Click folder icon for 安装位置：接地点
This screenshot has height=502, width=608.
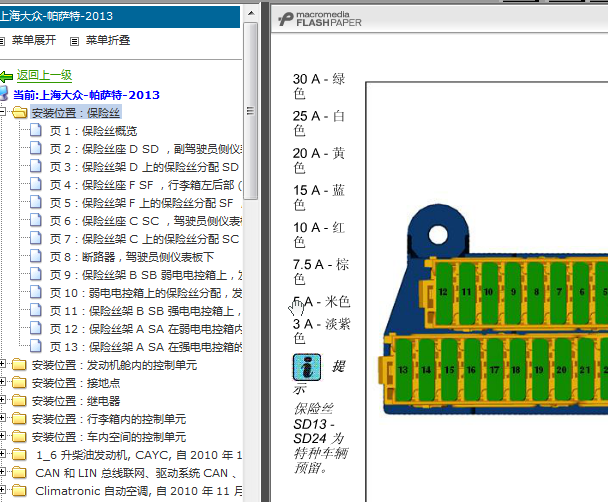coord(19,383)
